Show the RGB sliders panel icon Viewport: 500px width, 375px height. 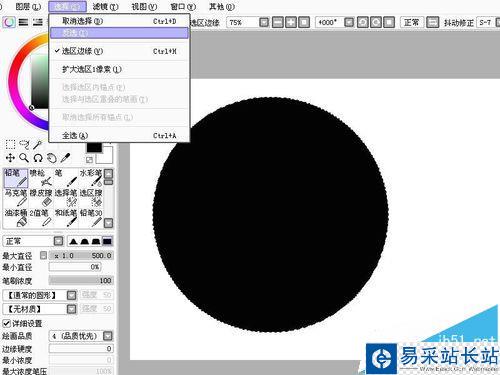click(x=23, y=22)
